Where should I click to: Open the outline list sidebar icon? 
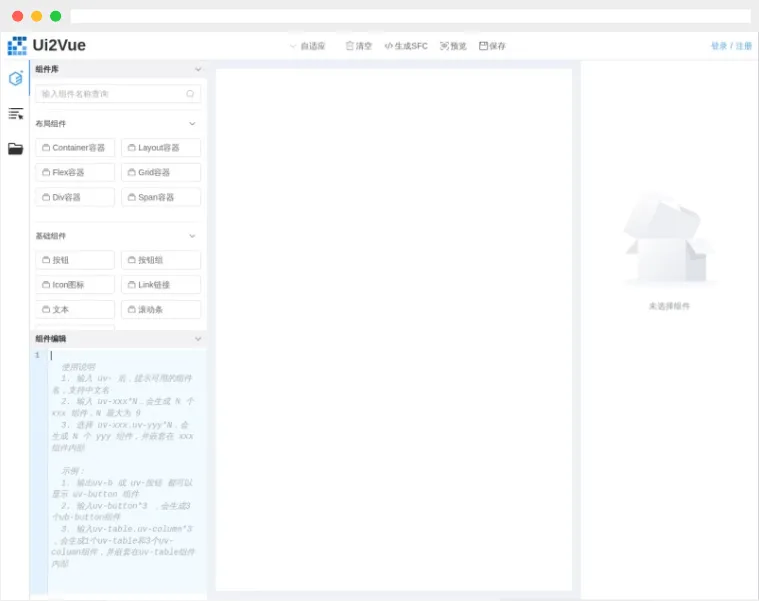15,113
